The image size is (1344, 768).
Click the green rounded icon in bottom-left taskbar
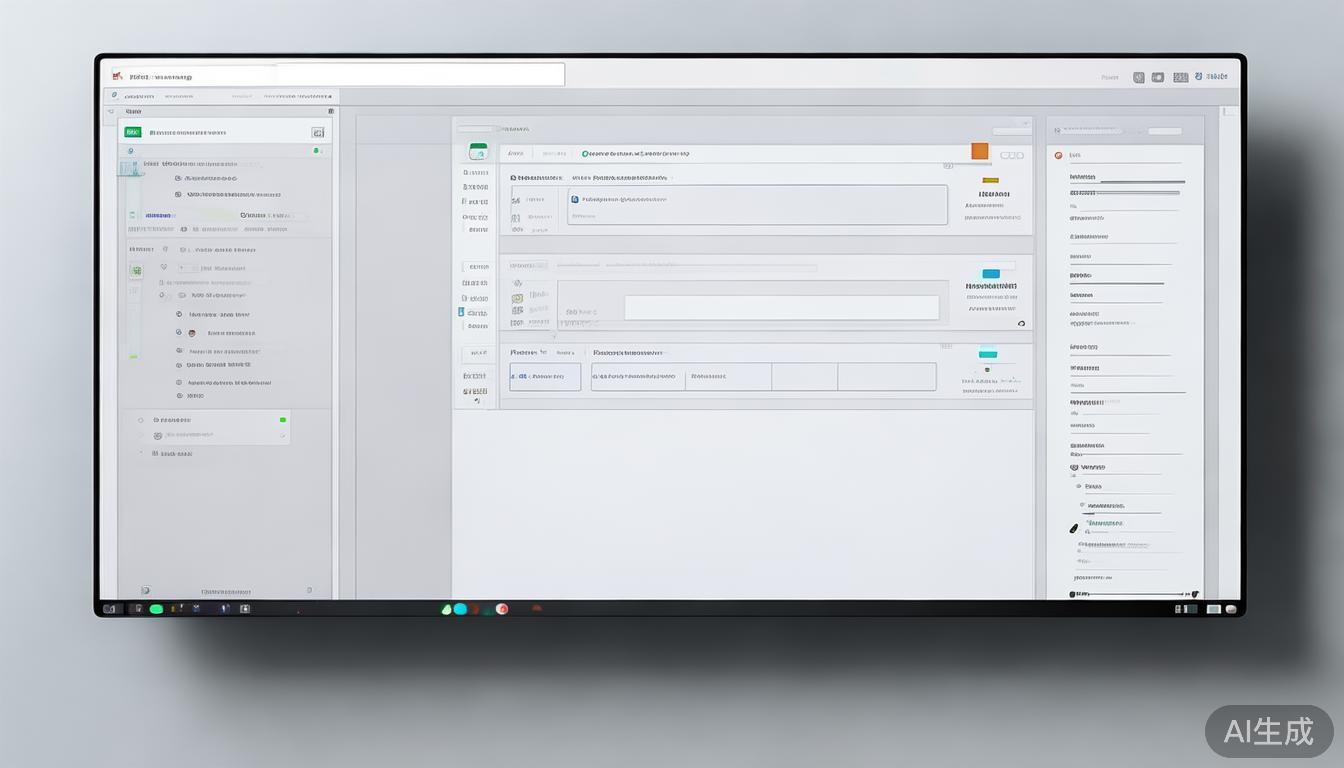(x=156, y=609)
